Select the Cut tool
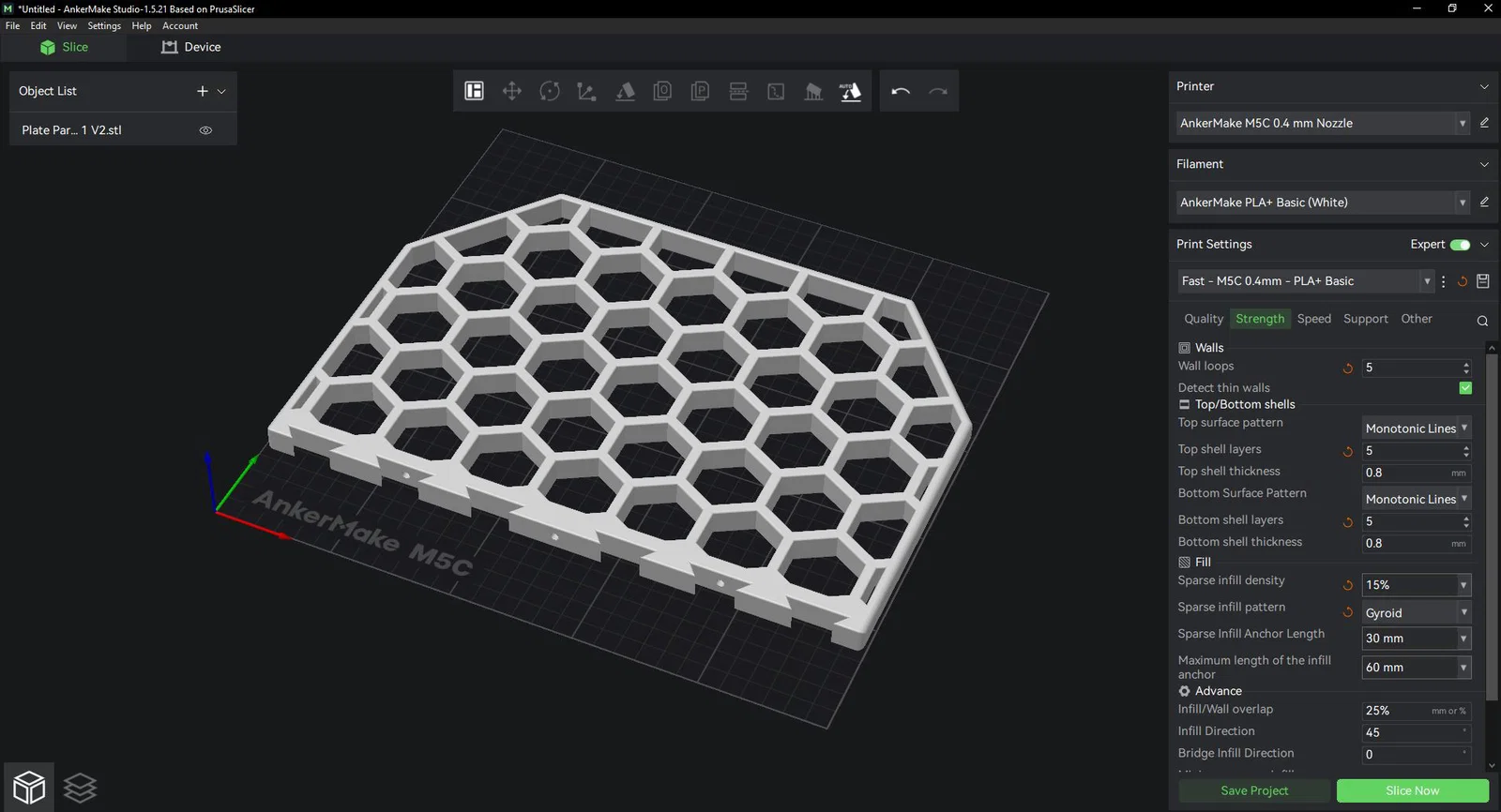This screenshot has height=812, width=1501. pos(738,91)
